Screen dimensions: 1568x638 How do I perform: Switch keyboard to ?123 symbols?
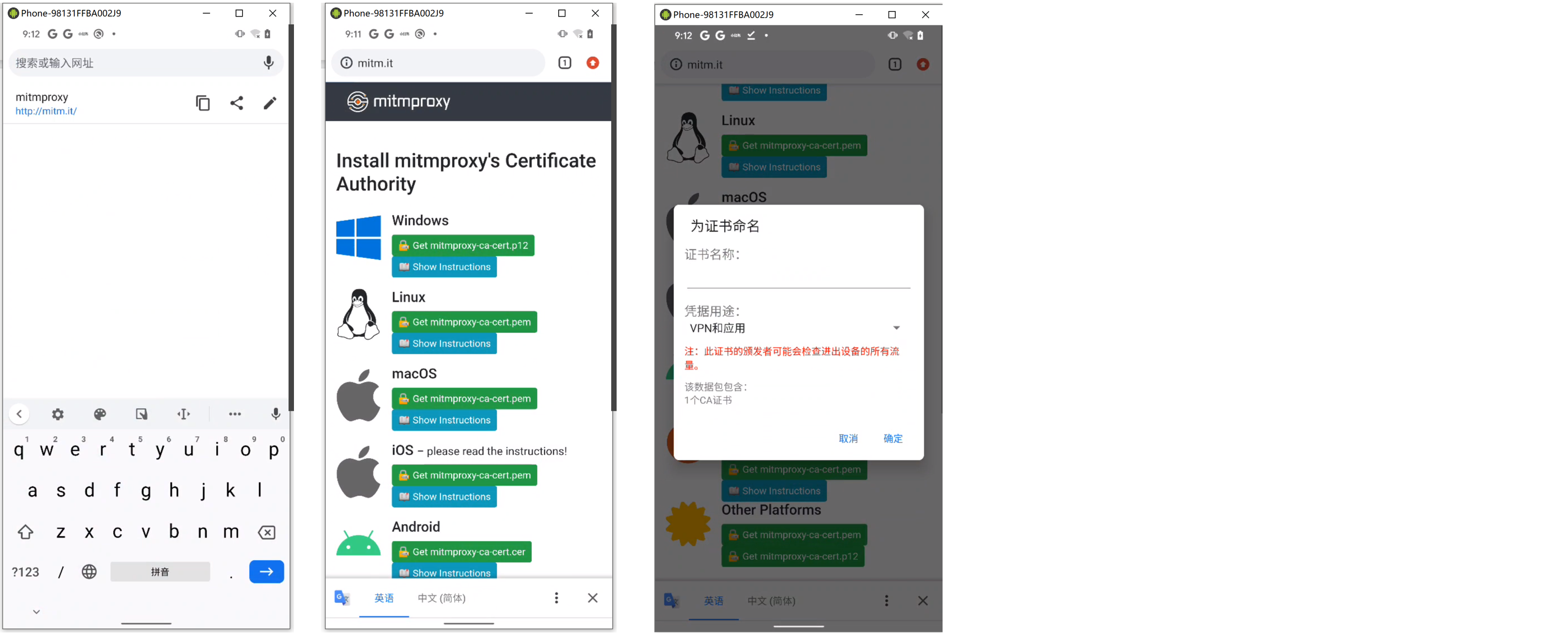pos(25,572)
